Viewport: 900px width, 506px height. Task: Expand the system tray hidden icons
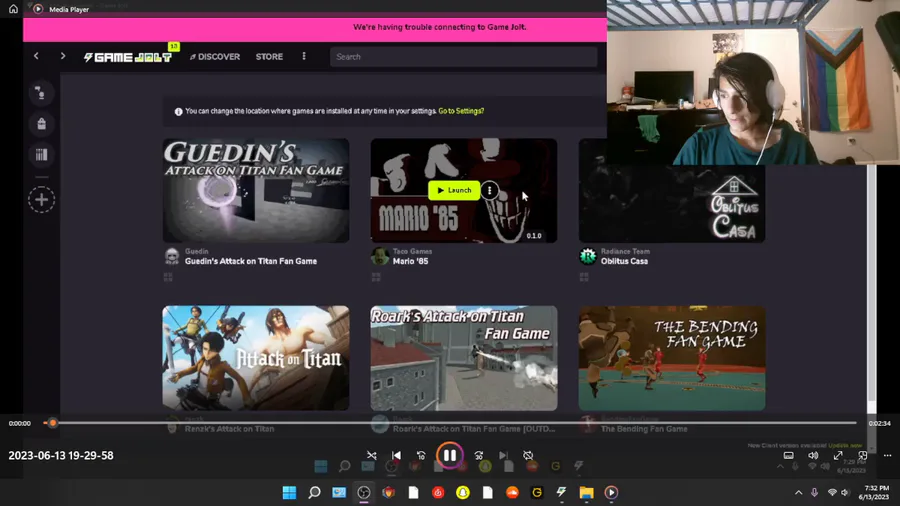(798, 492)
